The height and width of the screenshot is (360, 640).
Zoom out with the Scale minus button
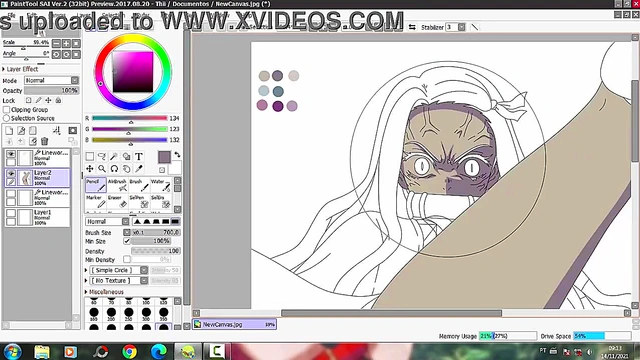(x=56, y=43)
